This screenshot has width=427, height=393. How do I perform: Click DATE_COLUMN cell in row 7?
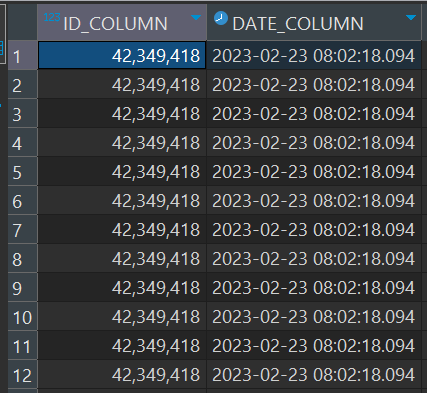click(x=314, y=229)
